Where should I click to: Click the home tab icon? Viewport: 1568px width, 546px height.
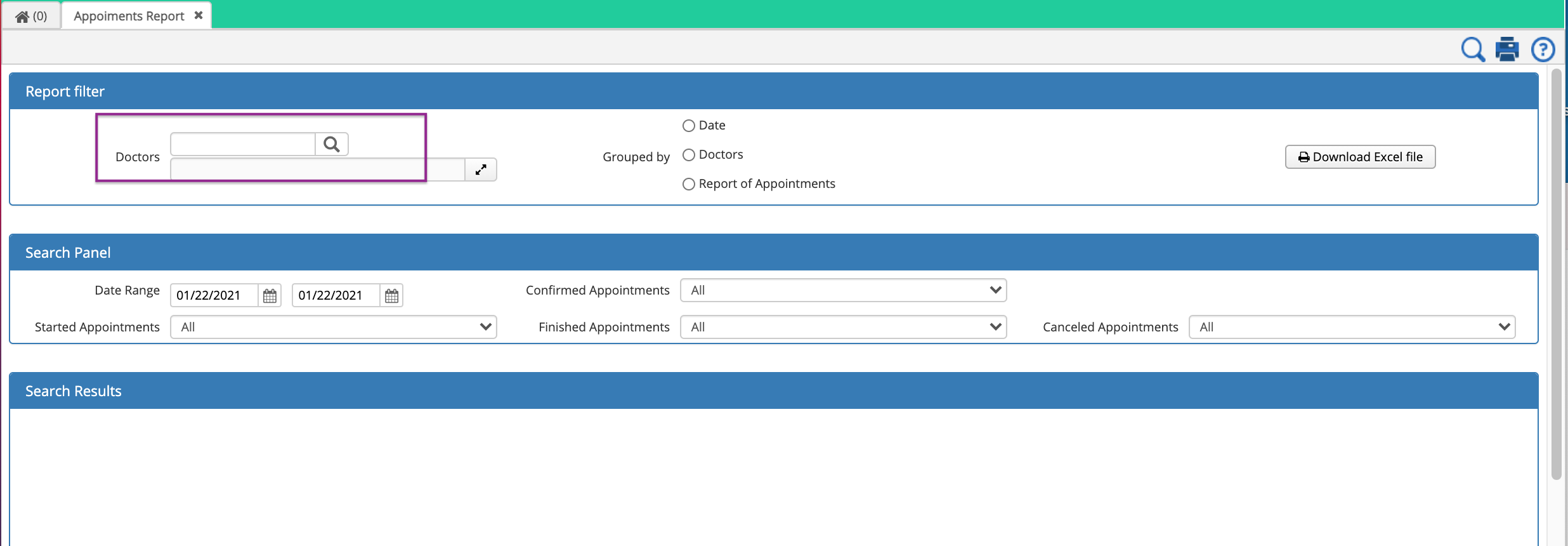[22, 17]
